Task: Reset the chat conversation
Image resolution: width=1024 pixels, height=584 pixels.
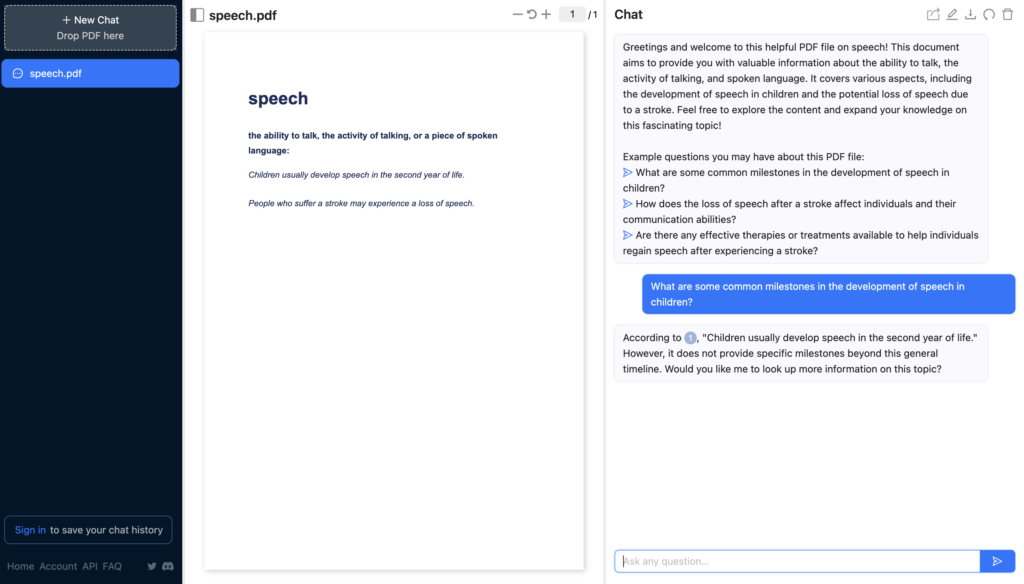Action: point(991,14)
